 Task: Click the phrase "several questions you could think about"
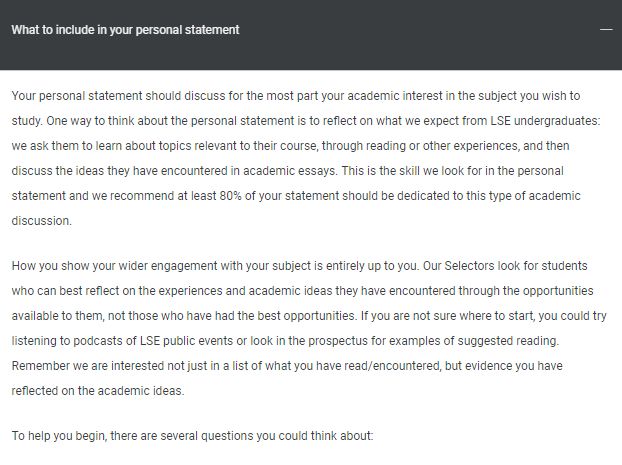click(x=266, y=436)
